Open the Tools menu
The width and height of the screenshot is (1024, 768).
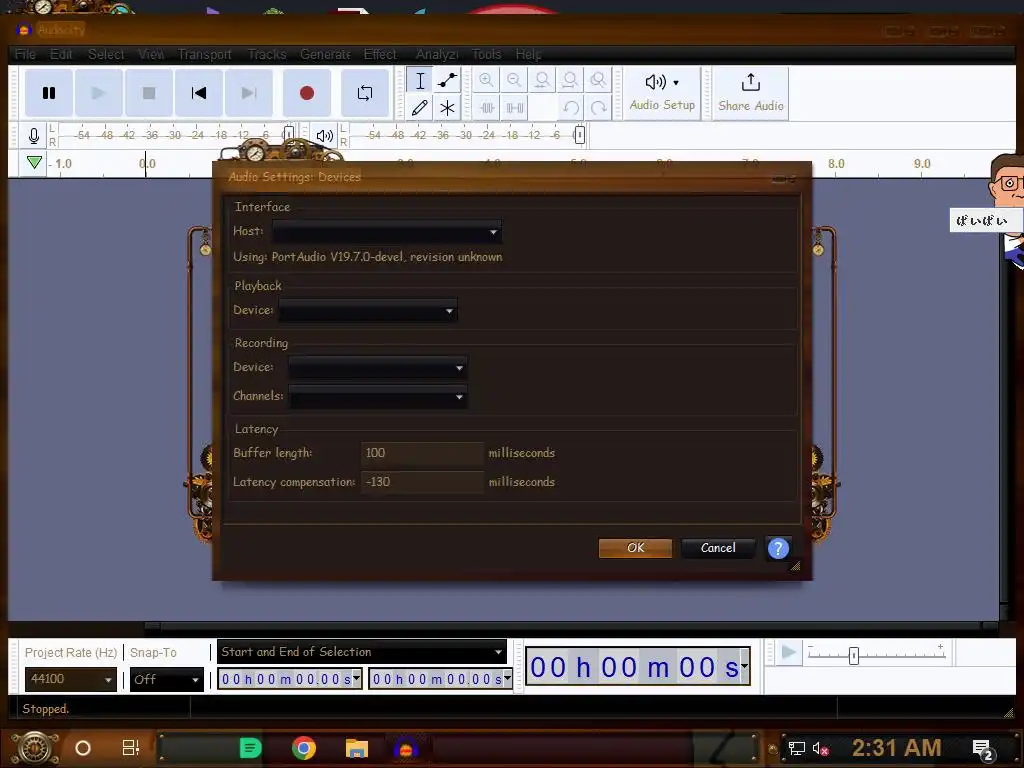[487, 54]
